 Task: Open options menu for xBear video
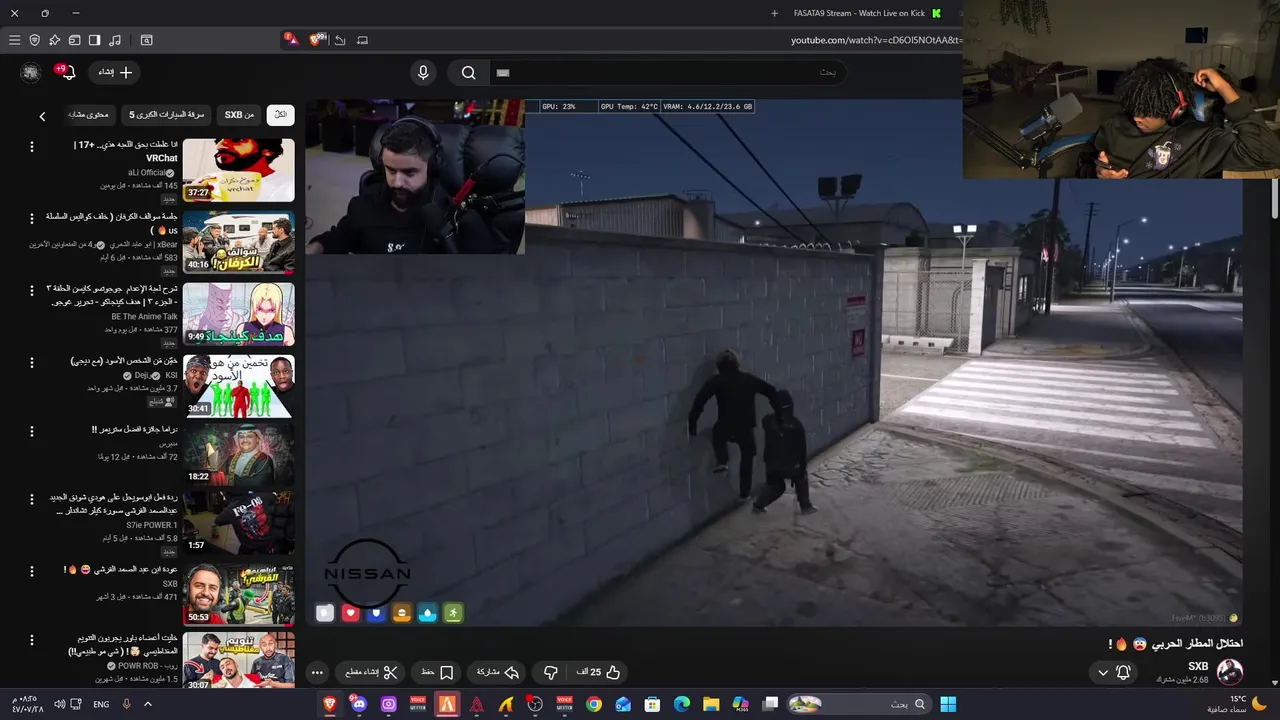[31, 217]
